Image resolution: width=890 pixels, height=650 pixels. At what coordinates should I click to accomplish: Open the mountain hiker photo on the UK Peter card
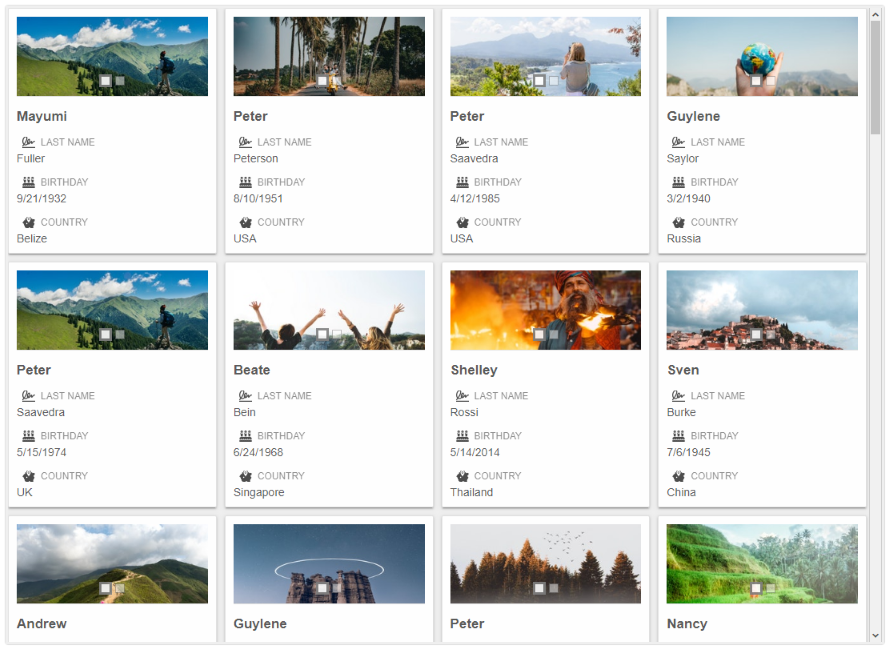click(112, 310)
